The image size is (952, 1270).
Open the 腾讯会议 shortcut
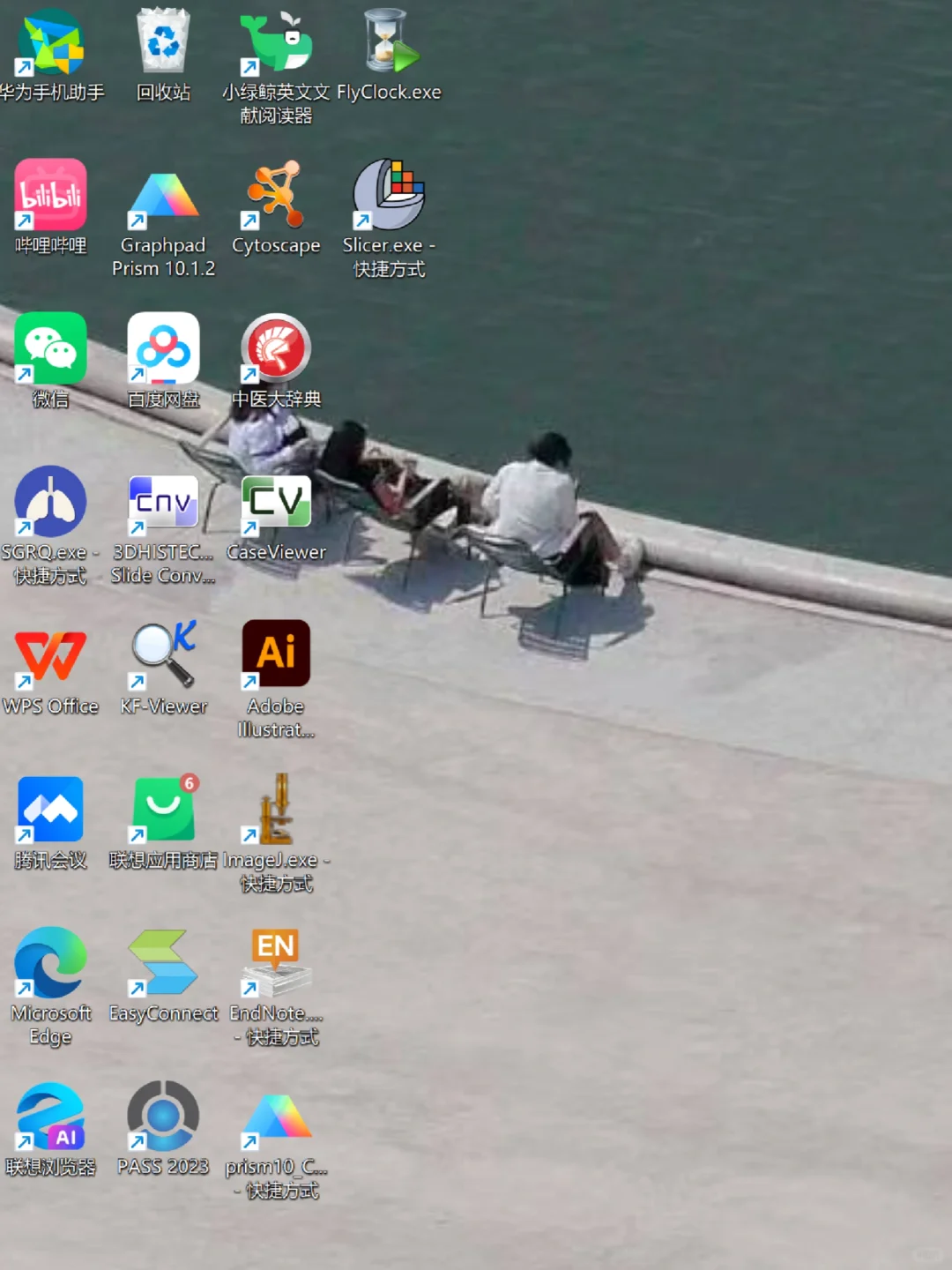50,810
